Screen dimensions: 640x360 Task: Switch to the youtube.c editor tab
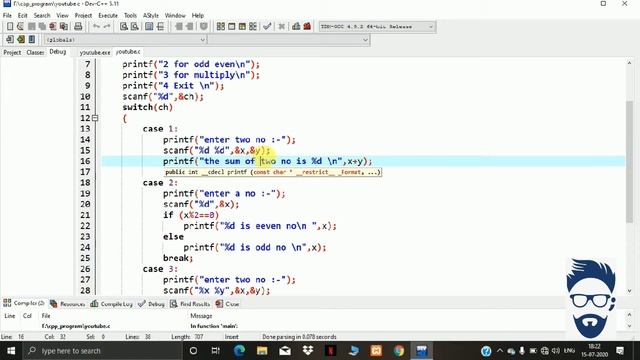click(128, 52)
